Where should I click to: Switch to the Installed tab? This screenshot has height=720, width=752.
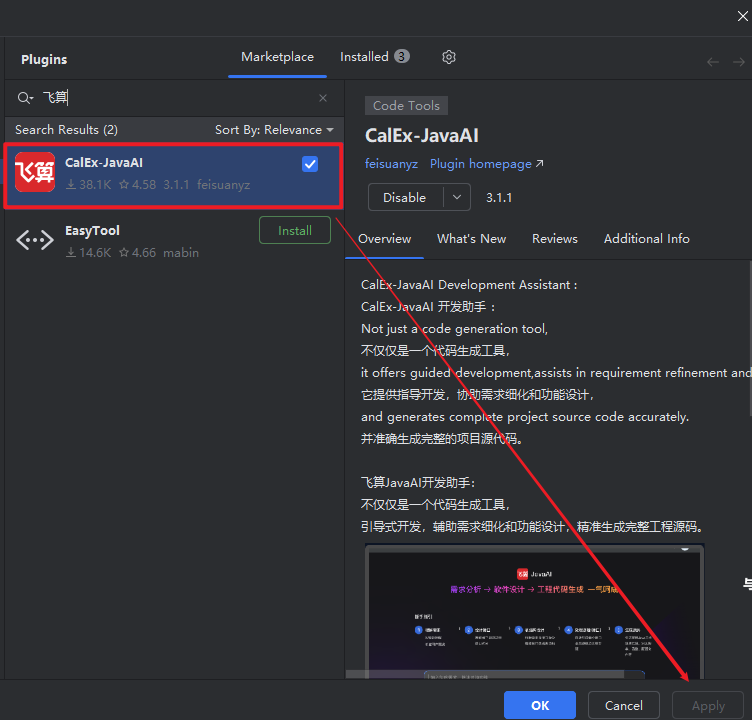pos(375,57)
